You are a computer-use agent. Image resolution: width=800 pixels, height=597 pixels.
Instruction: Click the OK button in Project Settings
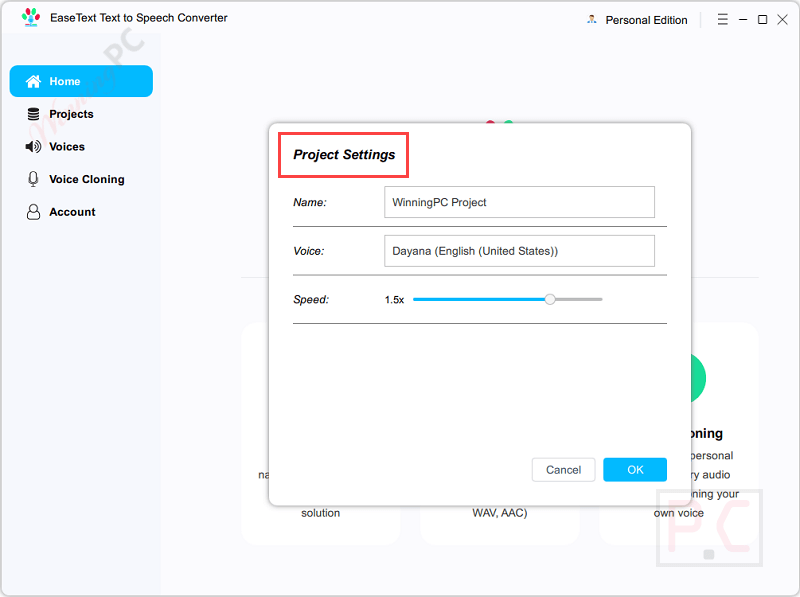(635, 469)
